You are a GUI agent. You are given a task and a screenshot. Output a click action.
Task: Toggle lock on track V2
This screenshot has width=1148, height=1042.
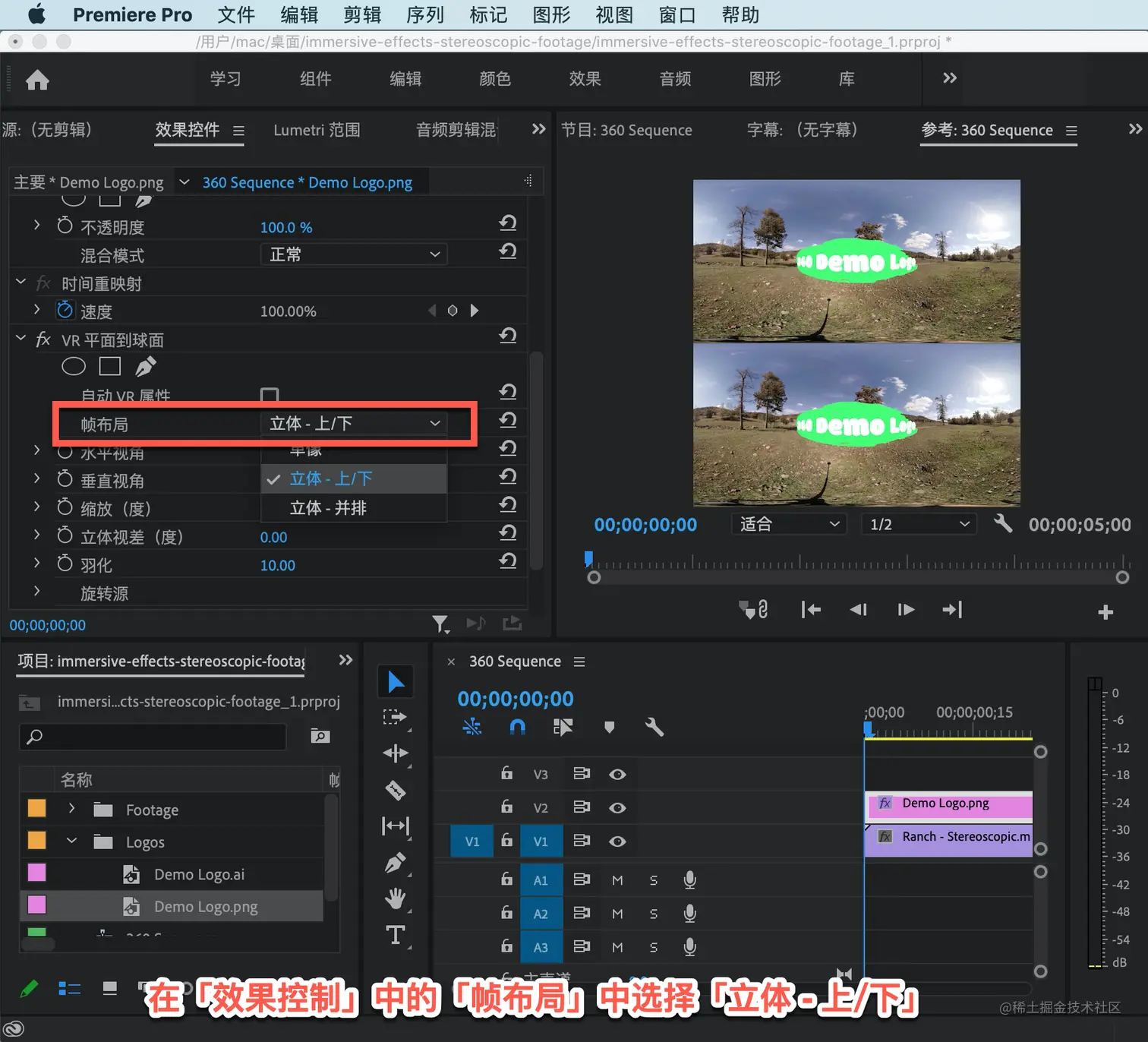click(x=506, y=807)
